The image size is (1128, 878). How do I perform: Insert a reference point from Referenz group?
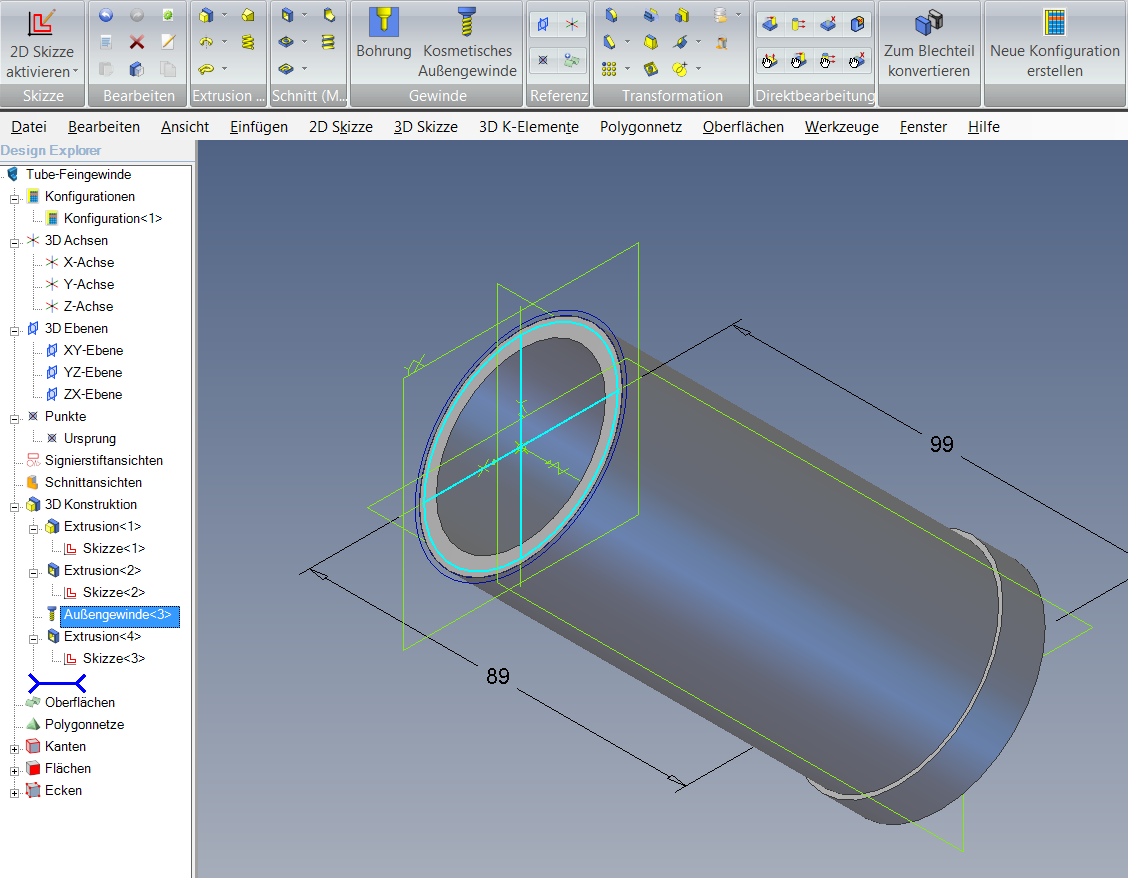click(543, 60)
